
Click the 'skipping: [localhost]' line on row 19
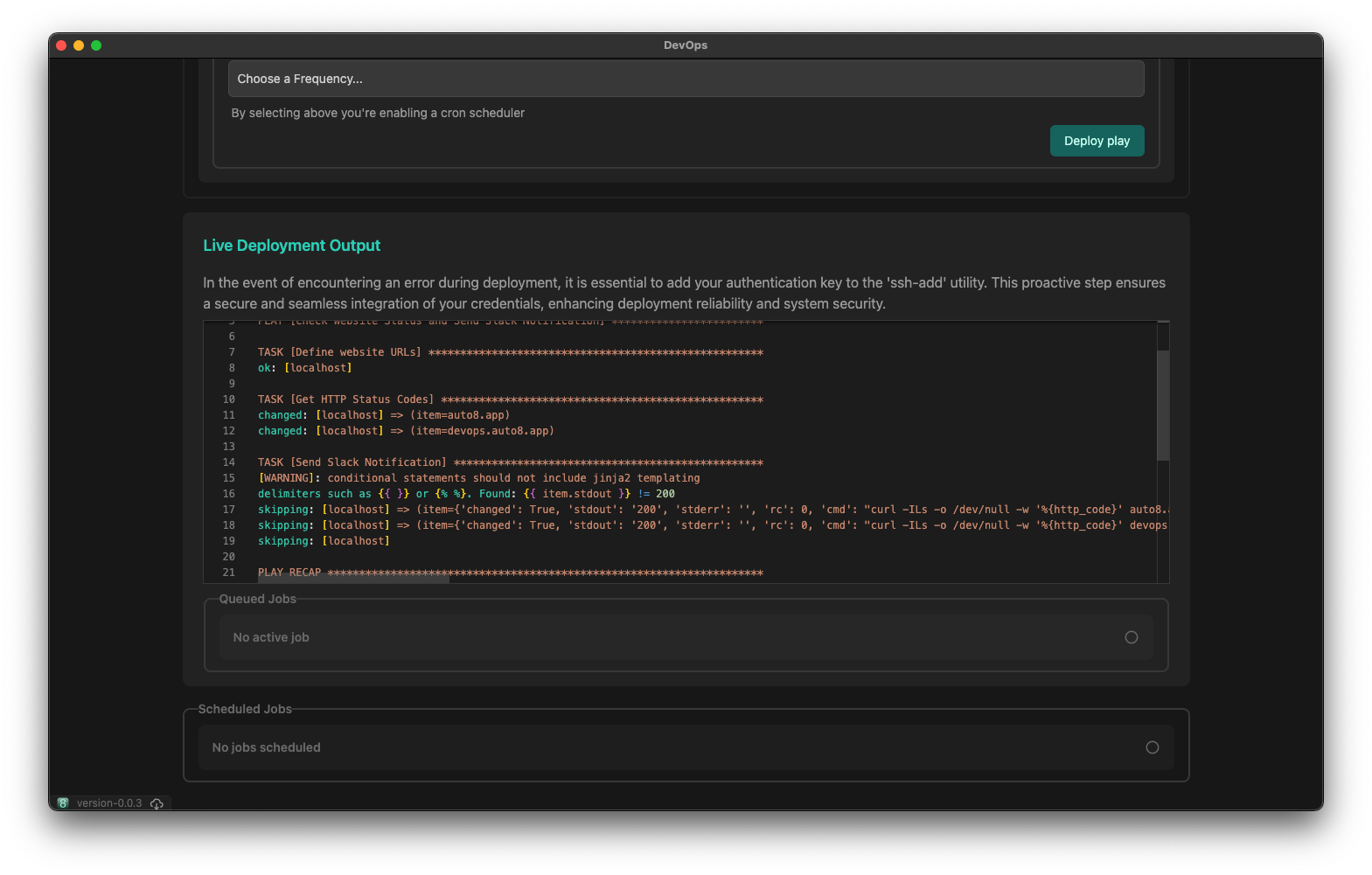[324, 541]
